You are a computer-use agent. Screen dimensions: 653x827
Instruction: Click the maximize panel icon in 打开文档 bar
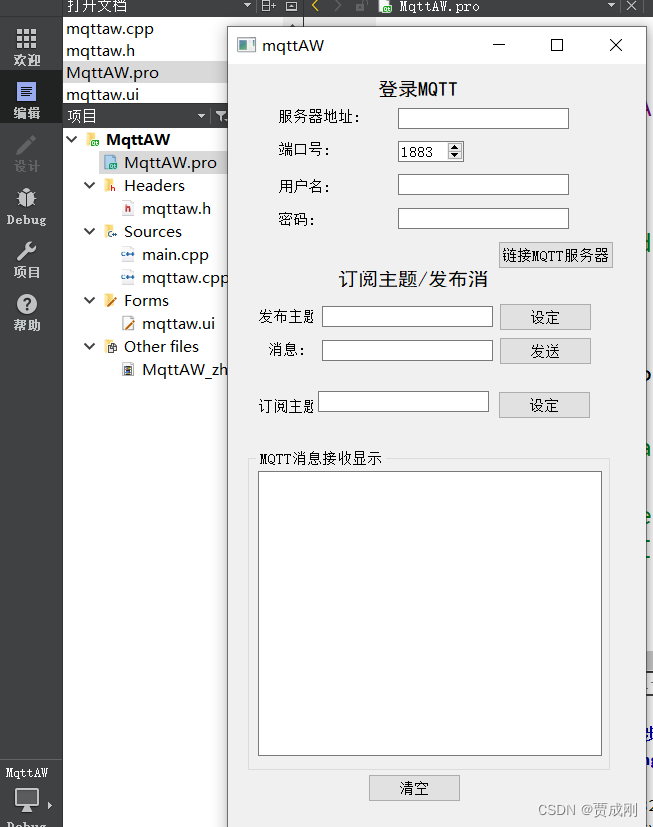292,6
